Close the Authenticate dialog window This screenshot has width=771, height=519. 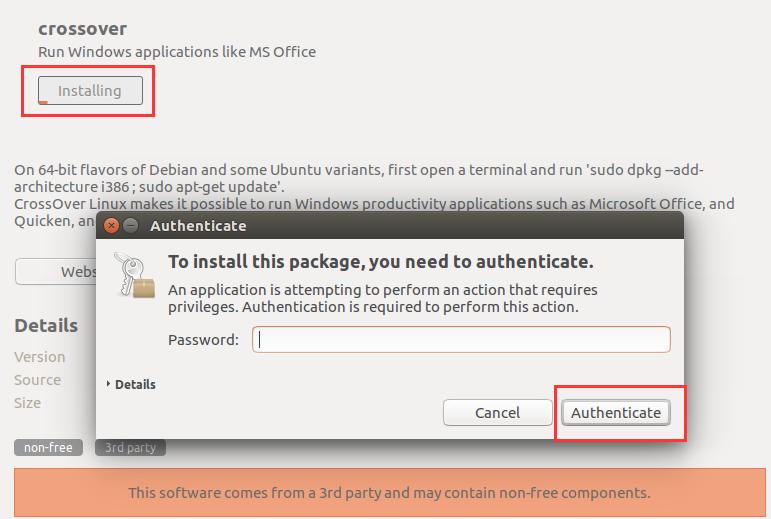111,226
